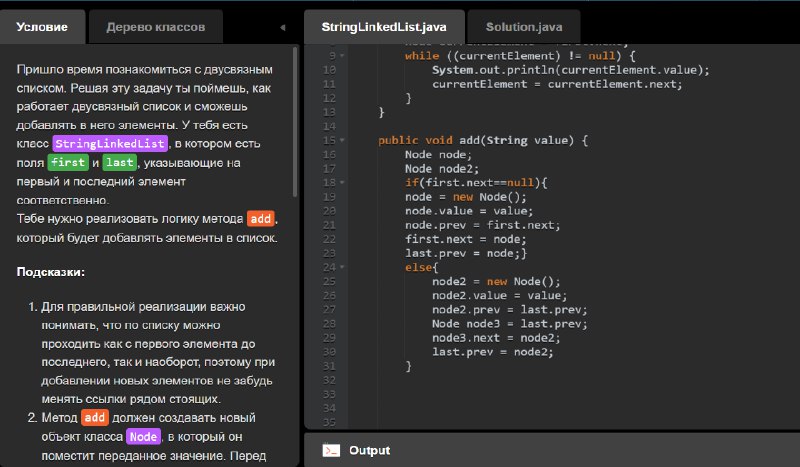Click the line 'Node node;'

click(x=438, y=155)
